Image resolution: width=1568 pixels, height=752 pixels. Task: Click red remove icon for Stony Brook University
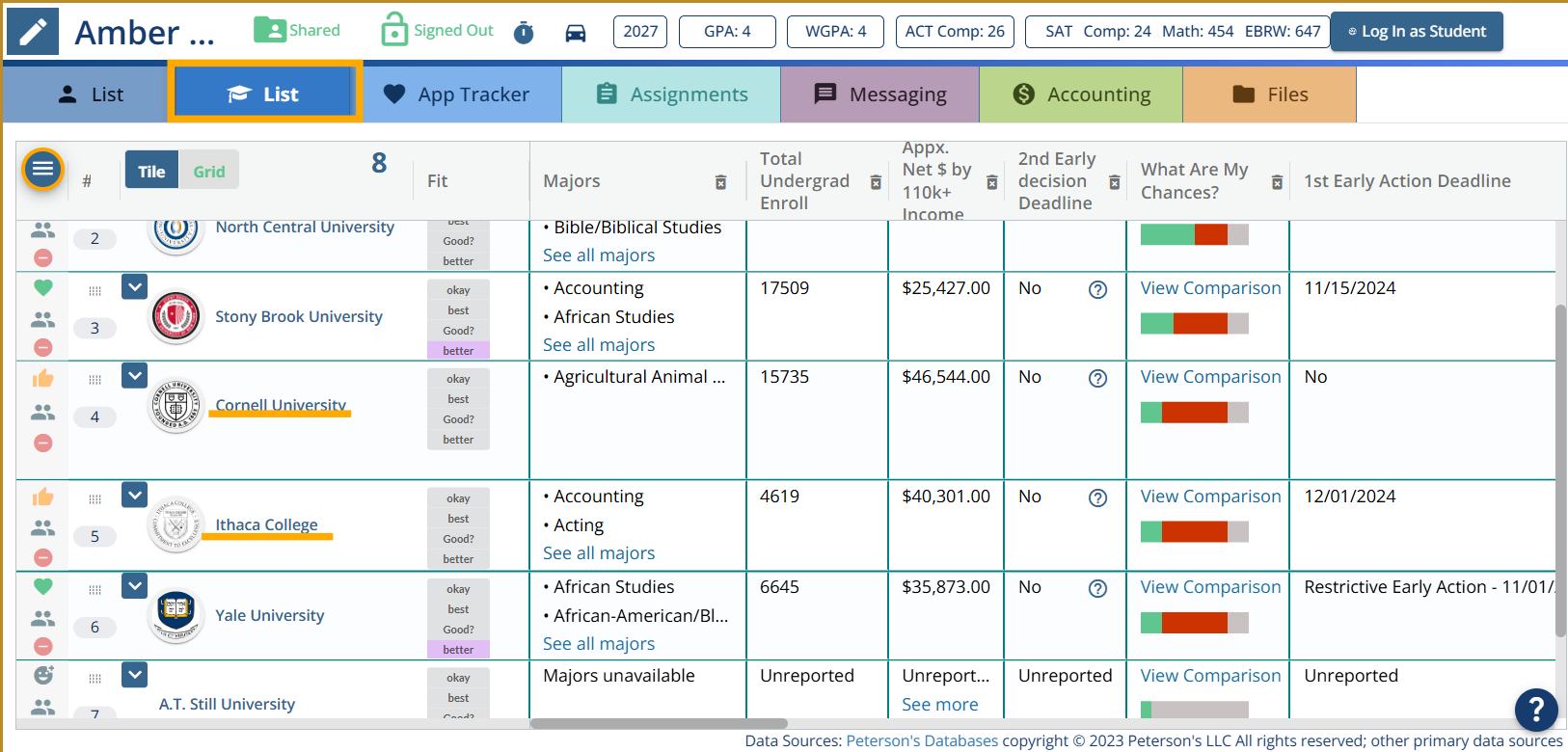point(43,347)
